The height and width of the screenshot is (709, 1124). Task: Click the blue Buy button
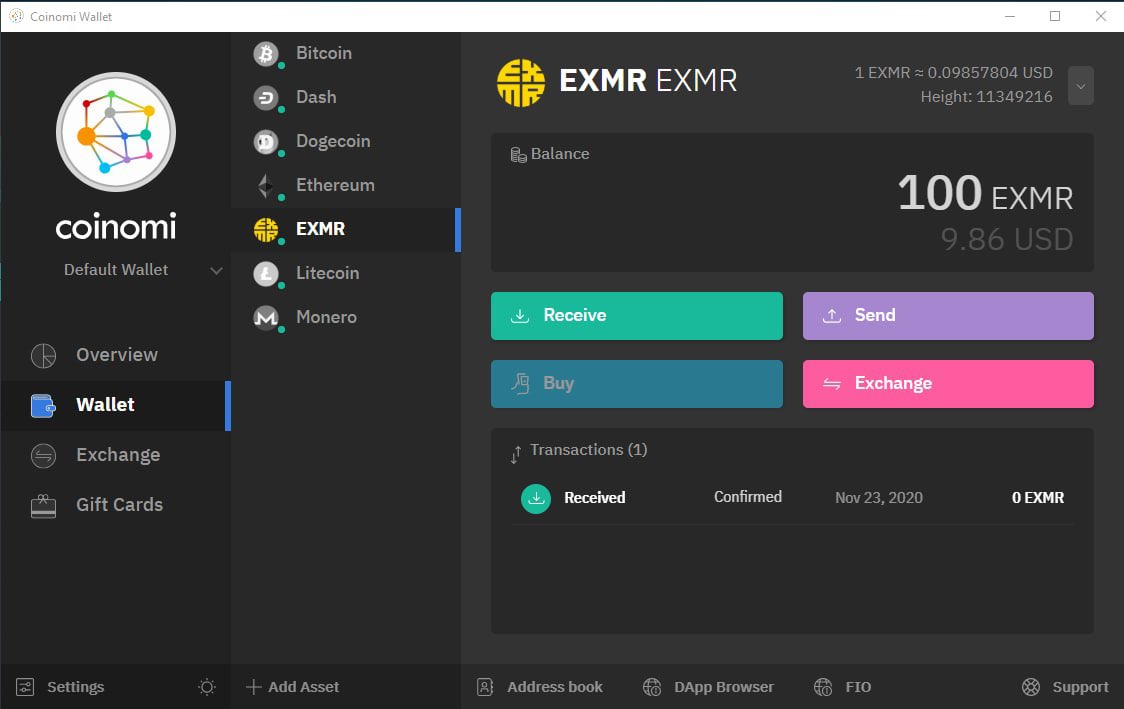click(637, 384)
